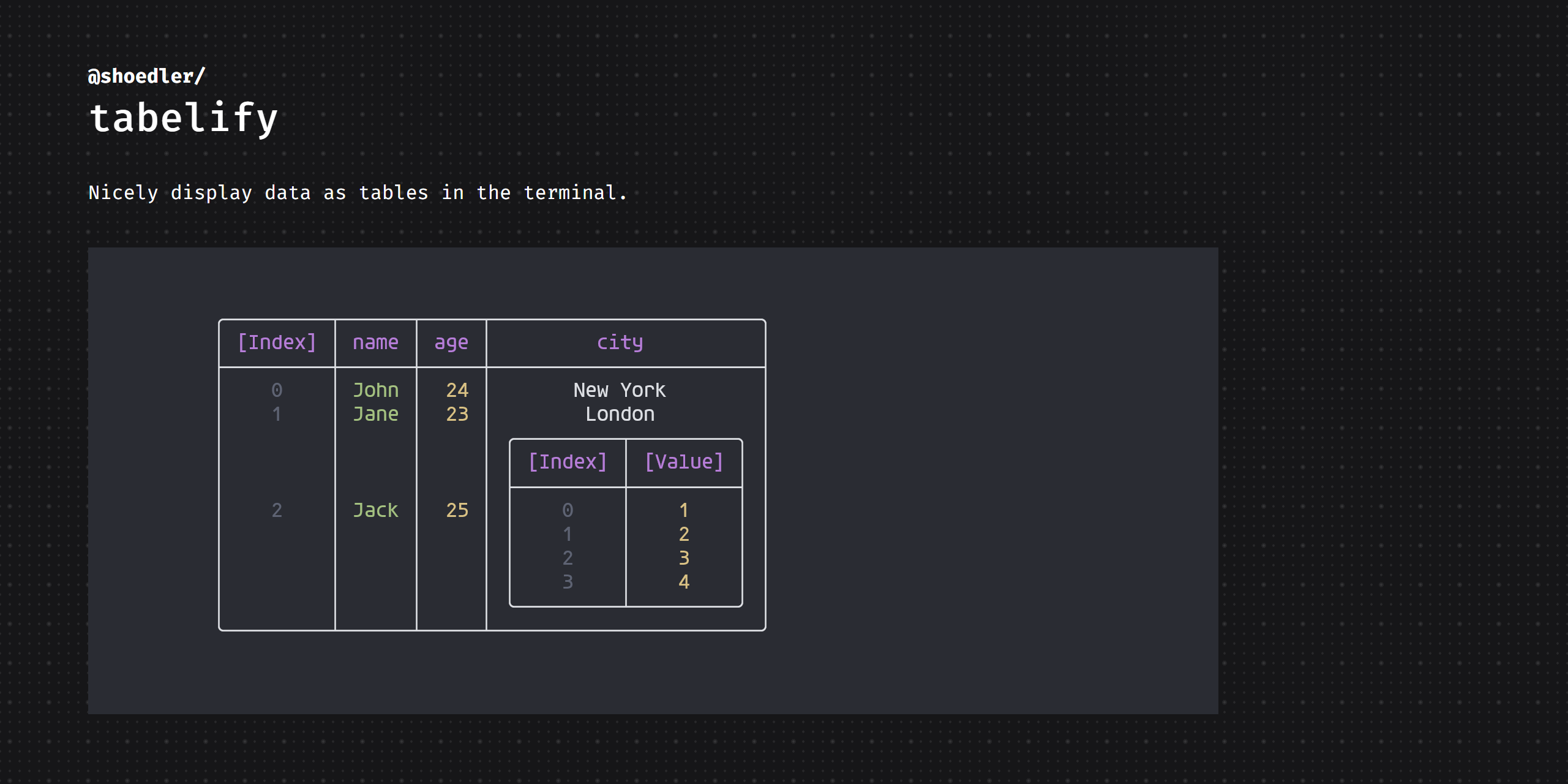Click the age value 24
Viewport: 1568px width, 784px height.
point(458,390)
